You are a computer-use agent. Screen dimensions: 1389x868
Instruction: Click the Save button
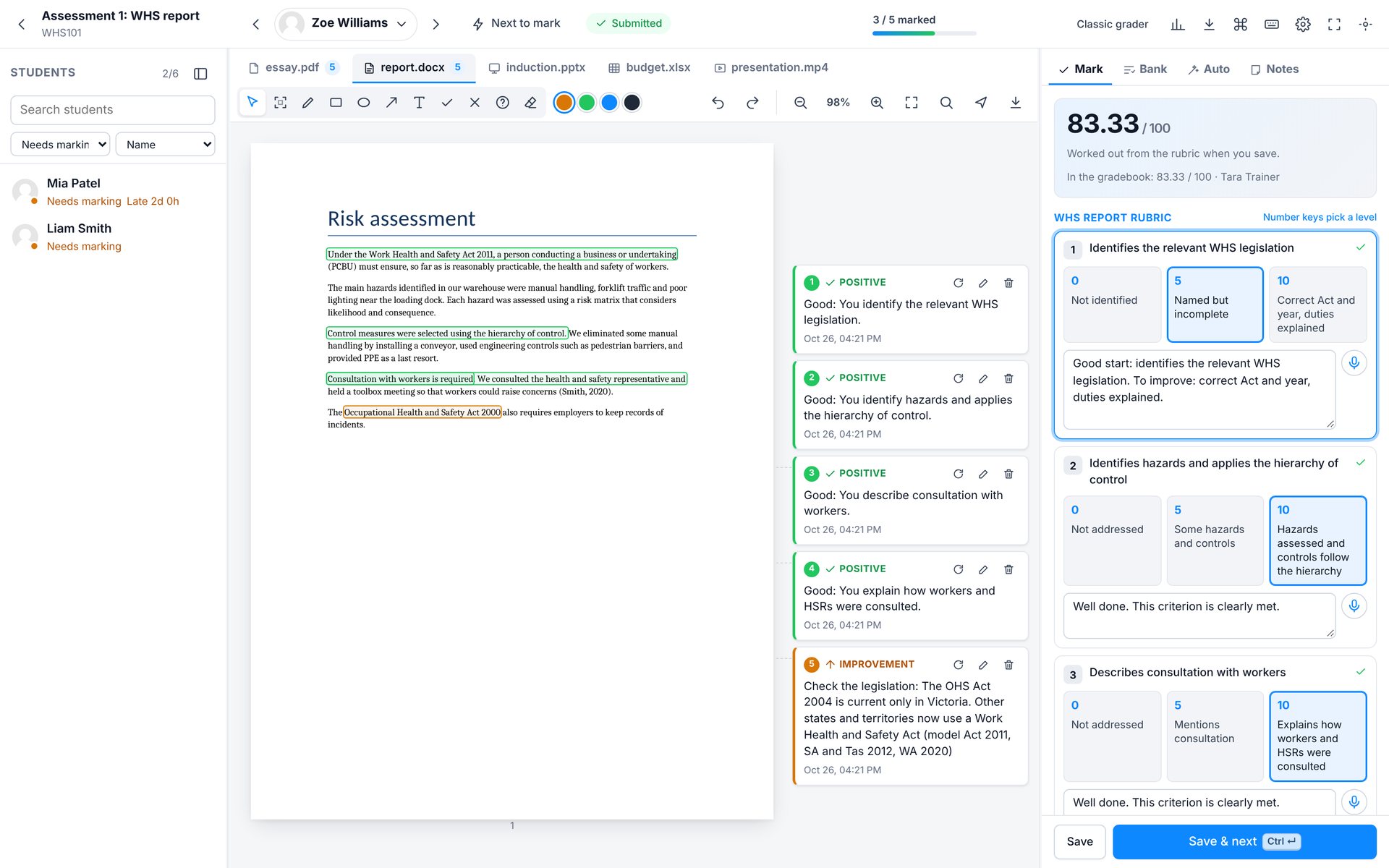coord(1079,841)
